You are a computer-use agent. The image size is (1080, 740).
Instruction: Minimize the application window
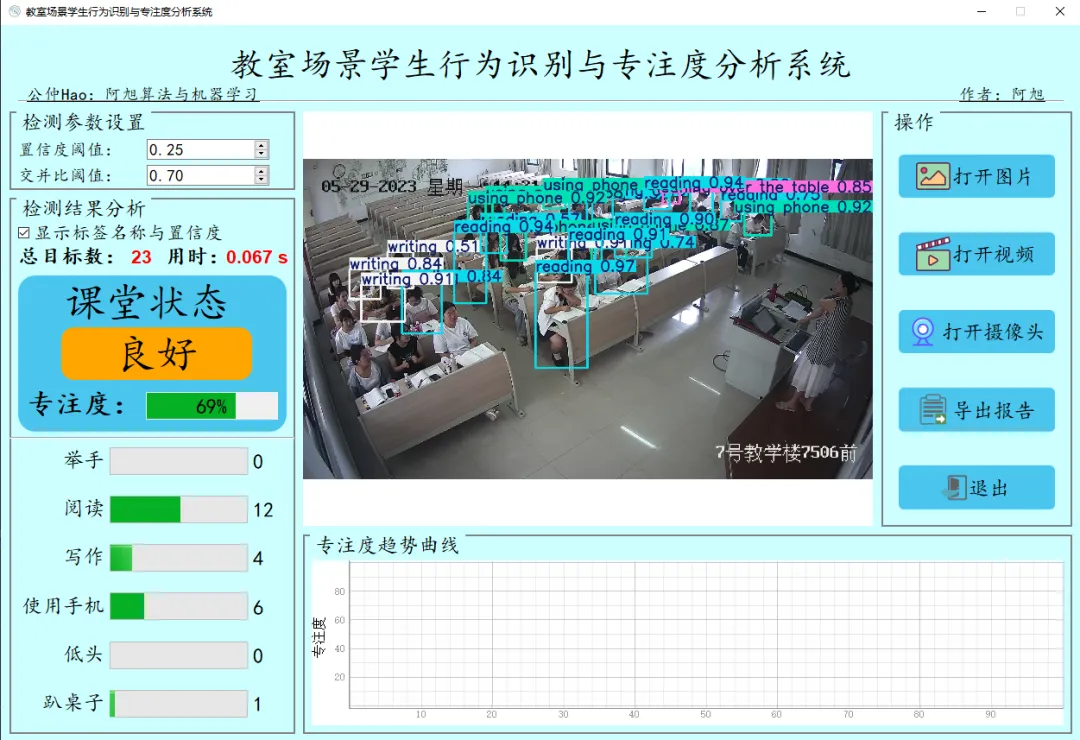pos(982,11)
